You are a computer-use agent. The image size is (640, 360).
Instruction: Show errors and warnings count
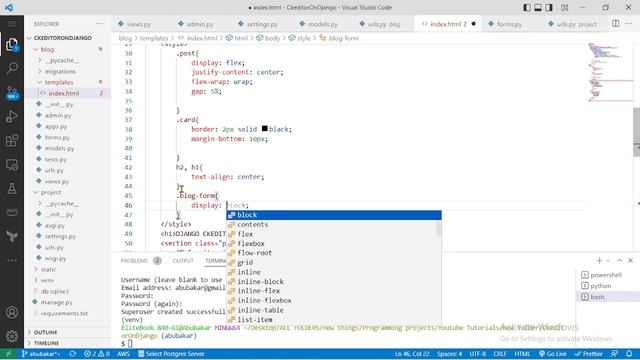click(x=97, y=354)
